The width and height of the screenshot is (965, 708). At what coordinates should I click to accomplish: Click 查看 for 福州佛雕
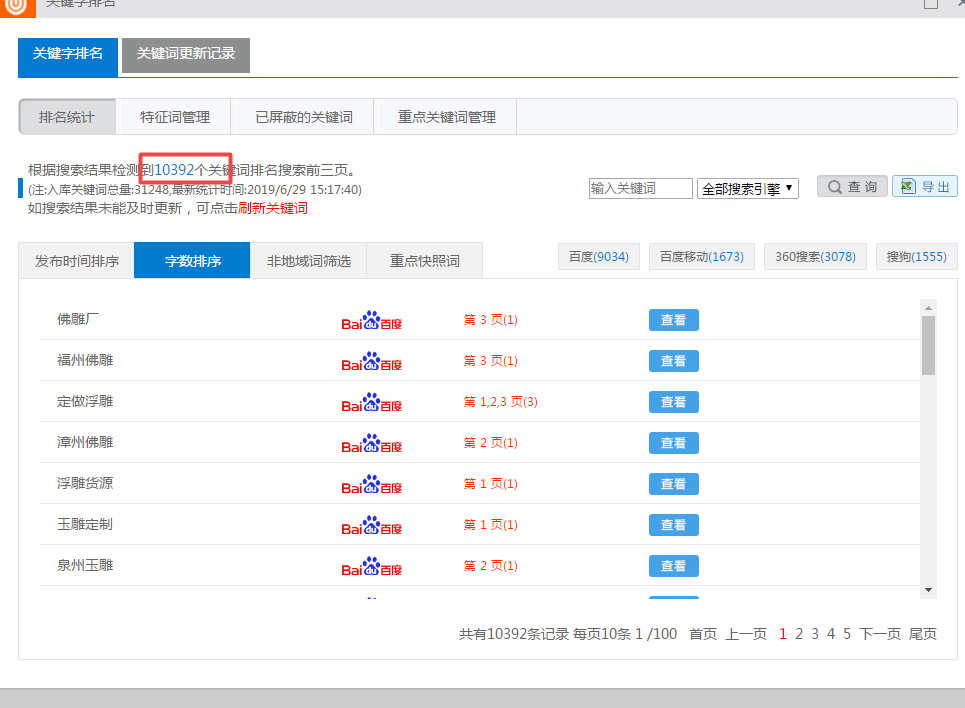(674, 361)
